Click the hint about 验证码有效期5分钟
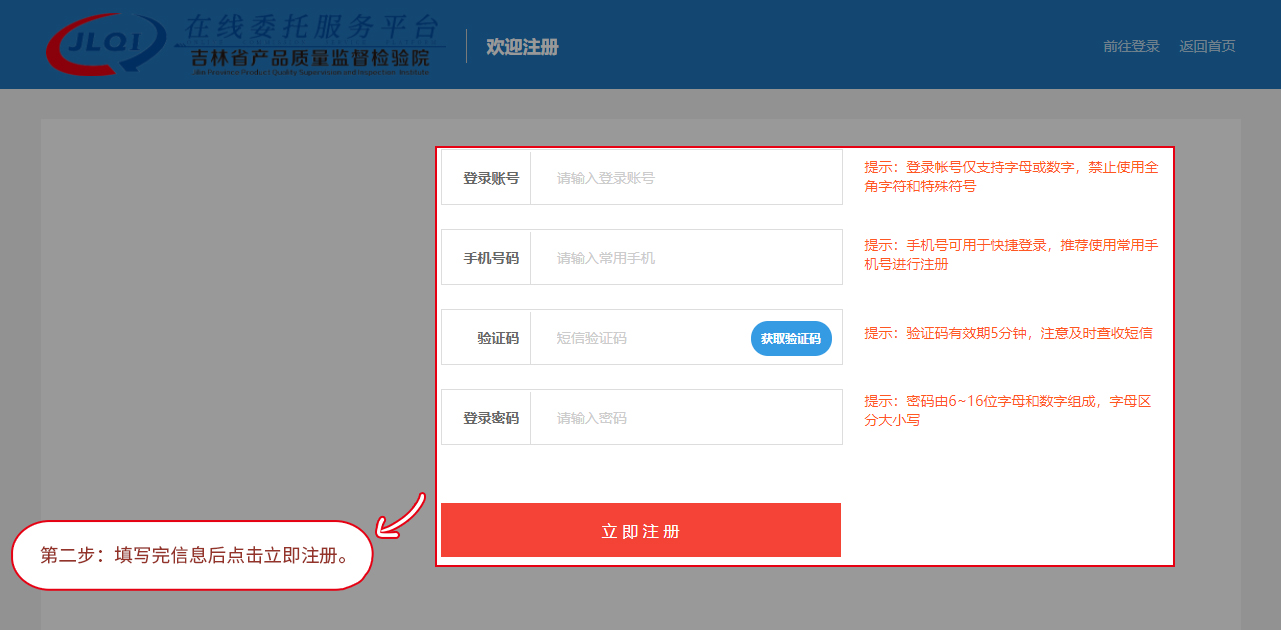Screen dimensions: 1281x630 [1008, 333]
